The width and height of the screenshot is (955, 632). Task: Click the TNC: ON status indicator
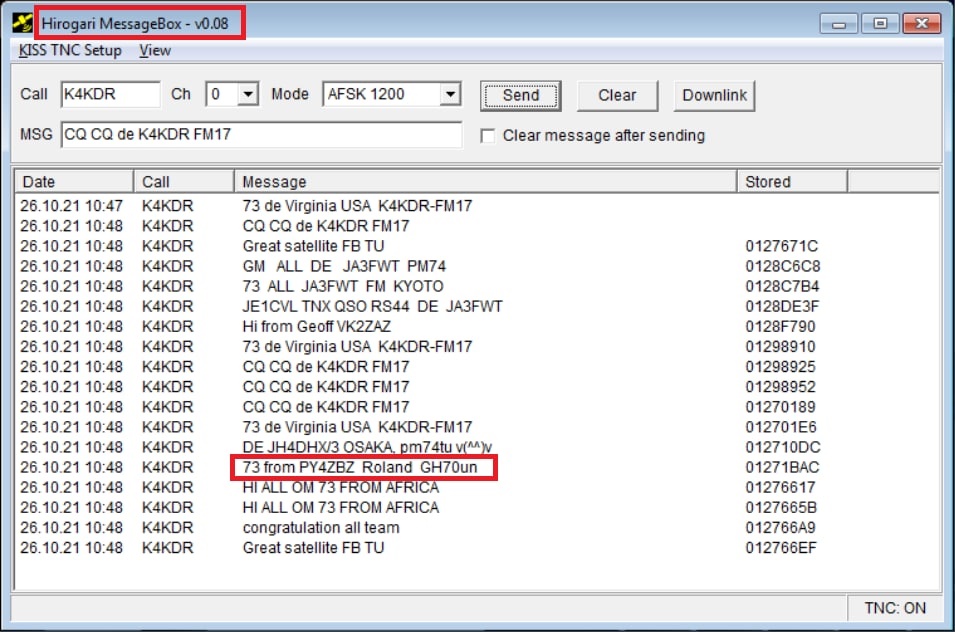click(895, 608)
